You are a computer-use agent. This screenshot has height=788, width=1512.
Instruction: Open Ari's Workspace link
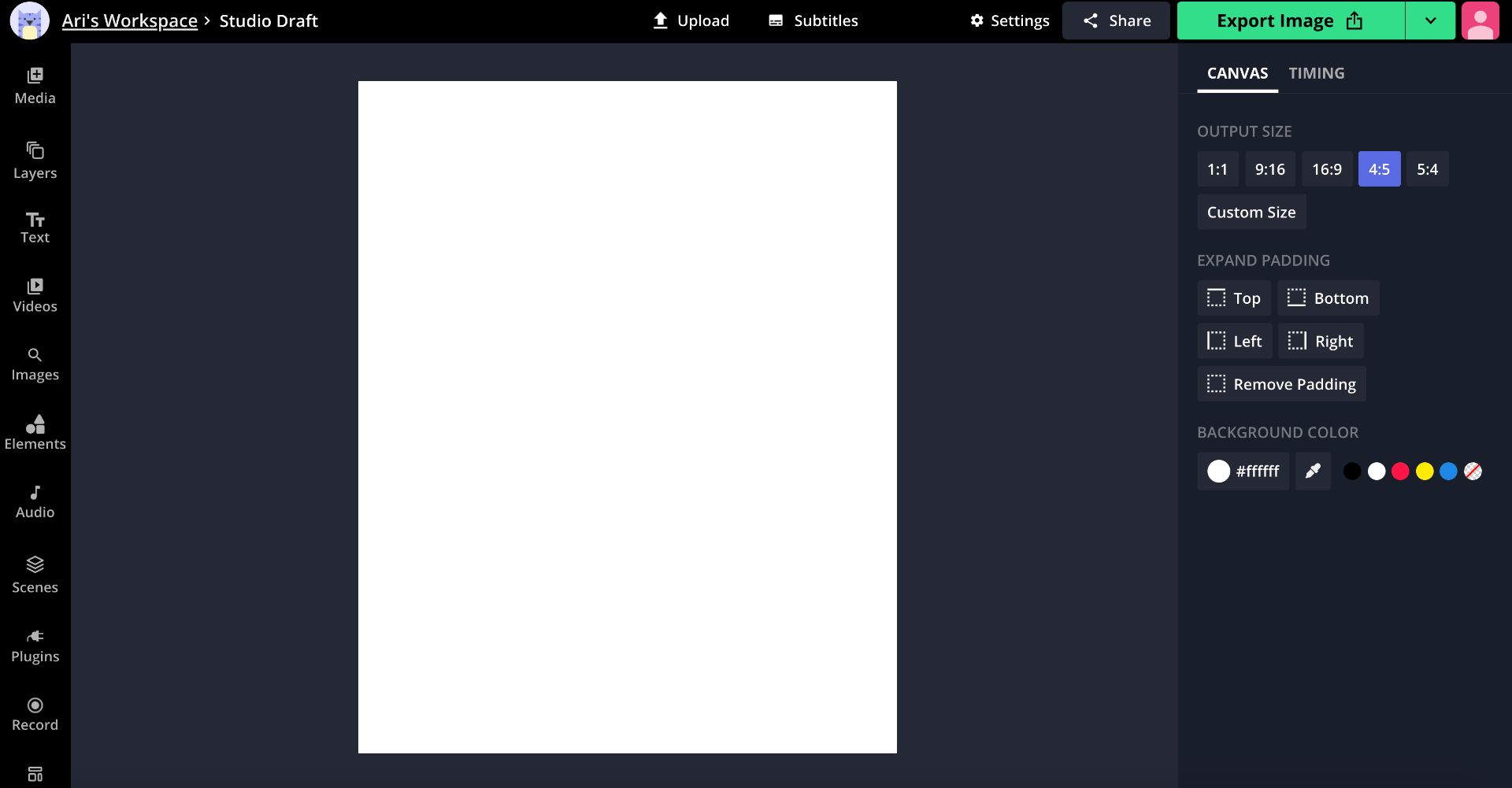tap(130, 20)
